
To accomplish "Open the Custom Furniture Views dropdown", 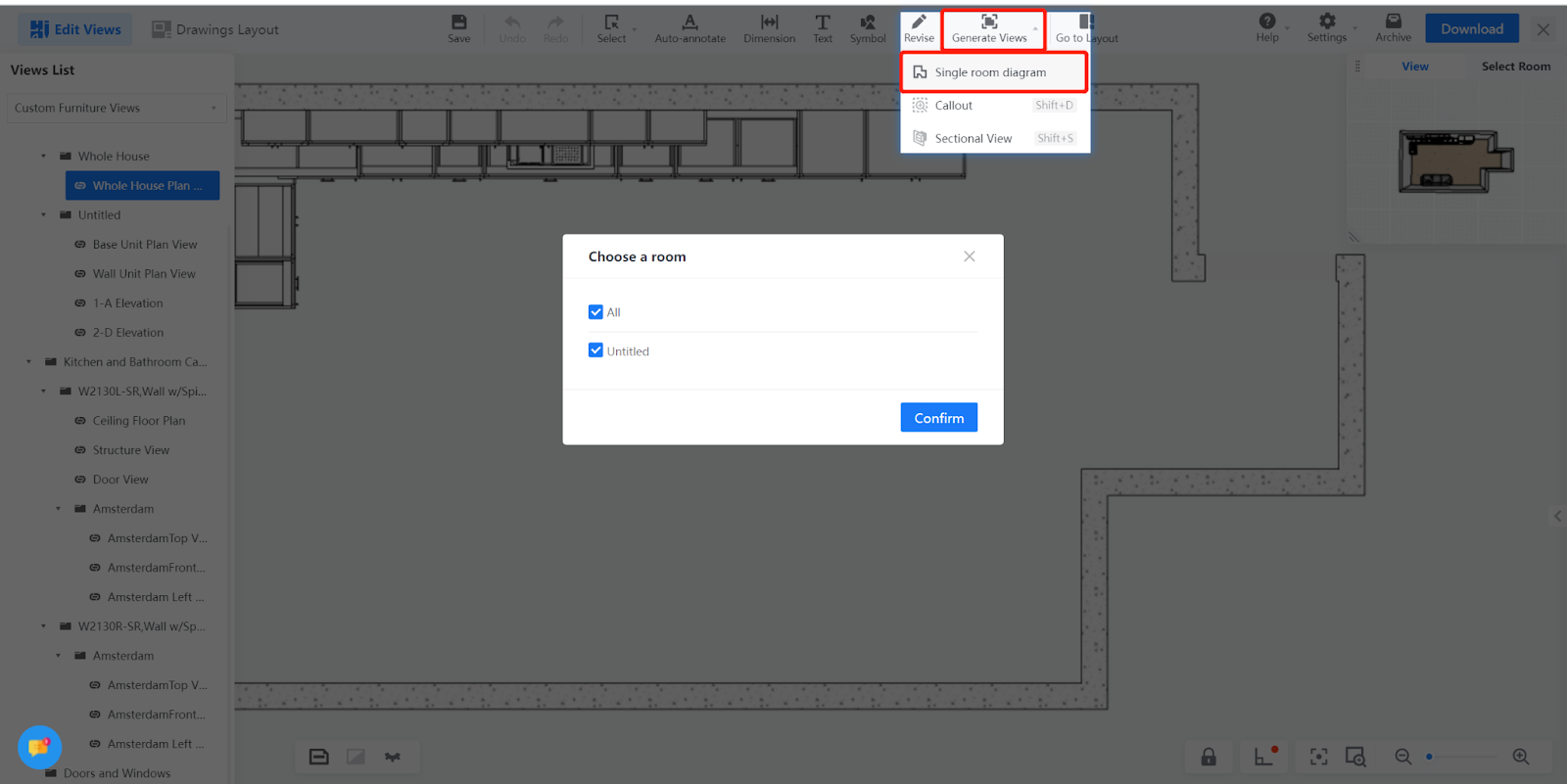I will [116, 108].
